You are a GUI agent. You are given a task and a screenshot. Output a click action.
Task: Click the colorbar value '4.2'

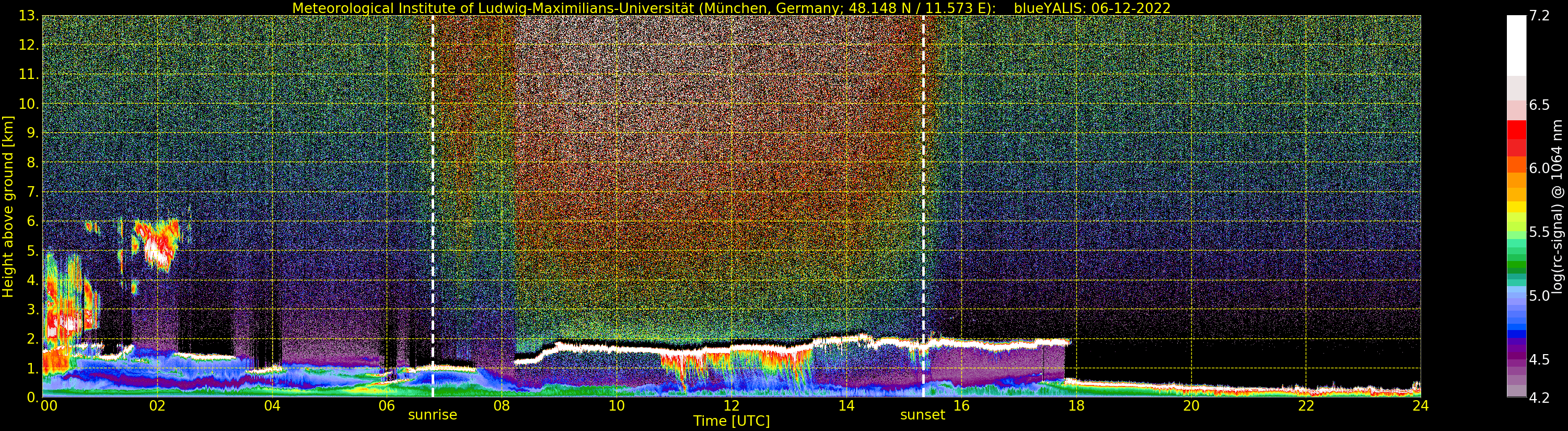point(1539,398)
